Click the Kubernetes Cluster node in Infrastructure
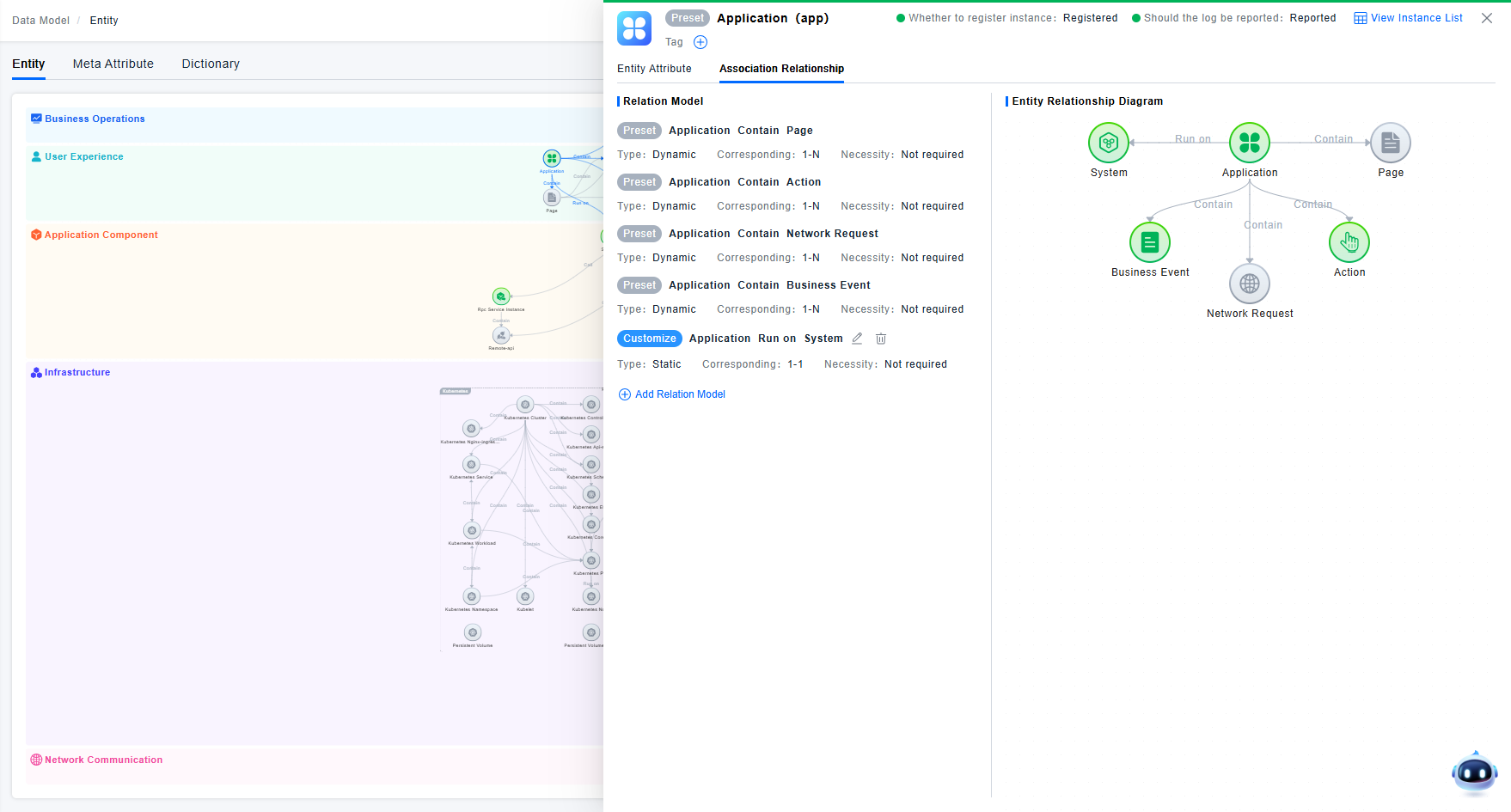 click(525, 405)
